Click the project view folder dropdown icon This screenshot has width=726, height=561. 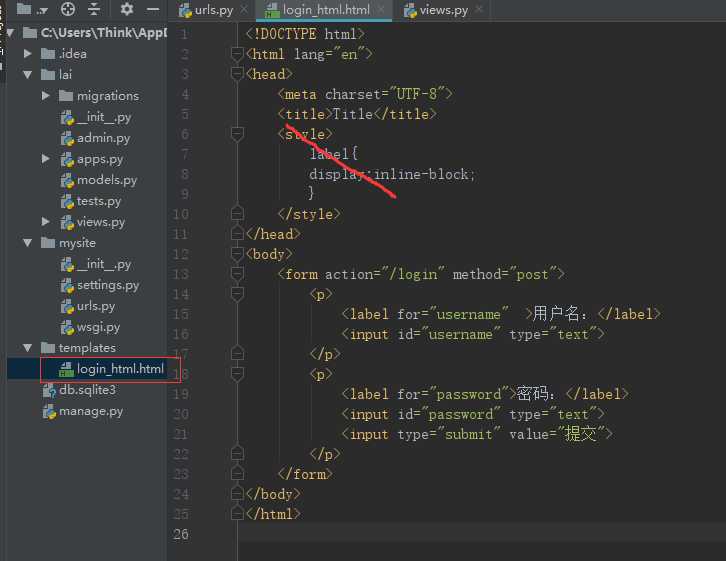(x=31, y=9)
